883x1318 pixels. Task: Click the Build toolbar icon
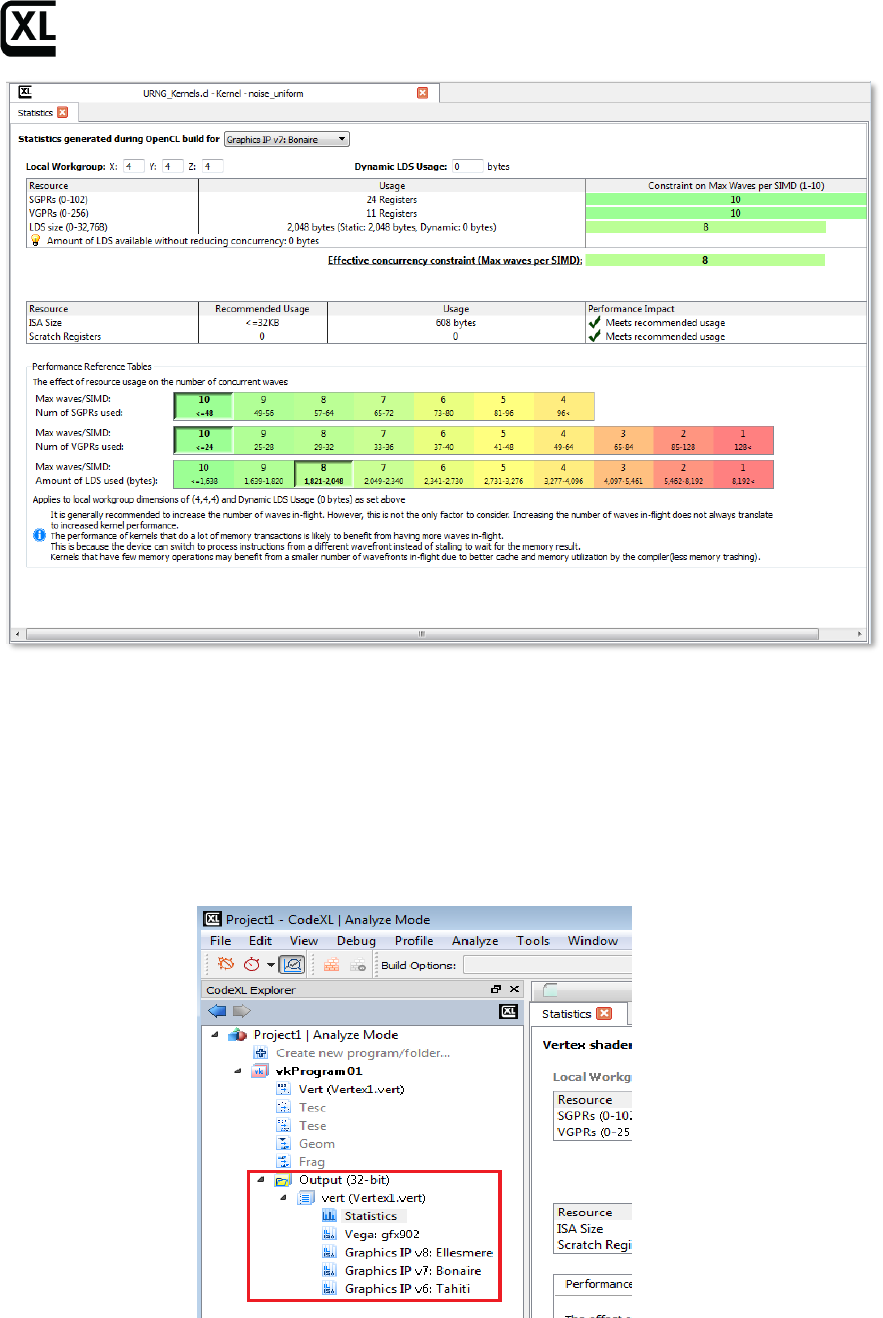coord(330,966)
